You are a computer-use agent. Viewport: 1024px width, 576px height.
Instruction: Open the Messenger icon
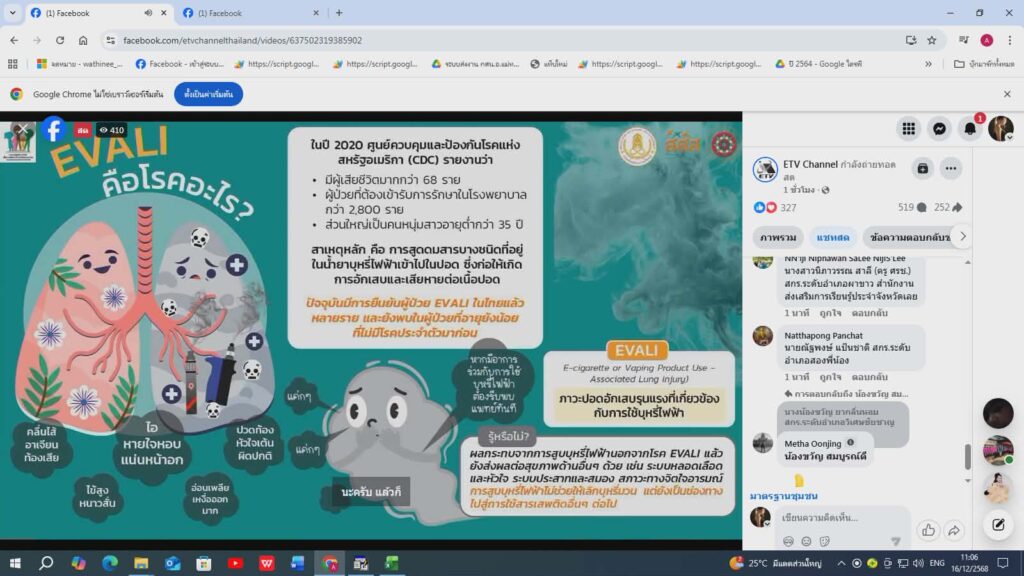coord(939,129)
